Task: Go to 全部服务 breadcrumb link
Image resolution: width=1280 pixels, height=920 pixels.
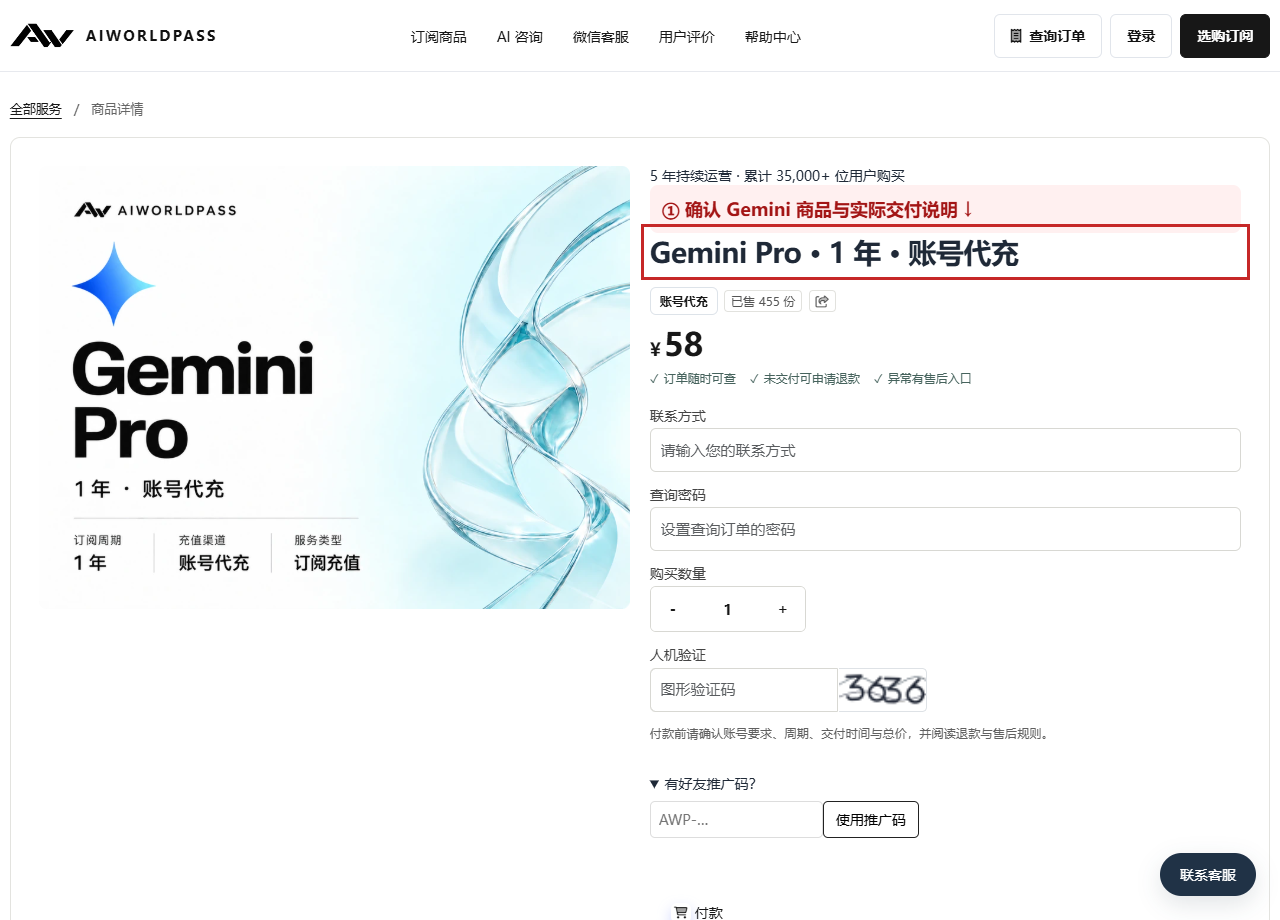Action: pos(36,109)
